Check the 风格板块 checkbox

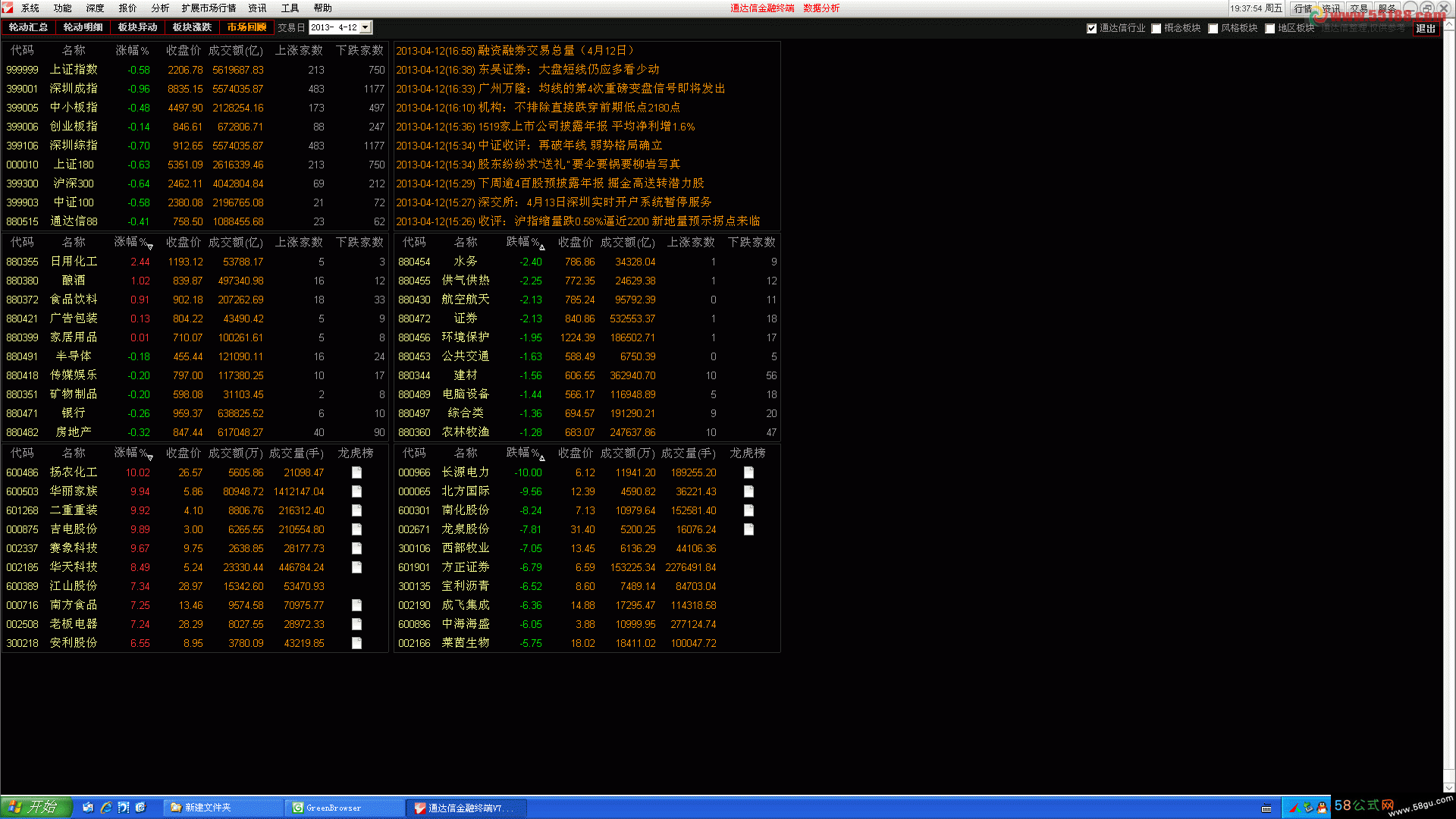pos(1213,28)
